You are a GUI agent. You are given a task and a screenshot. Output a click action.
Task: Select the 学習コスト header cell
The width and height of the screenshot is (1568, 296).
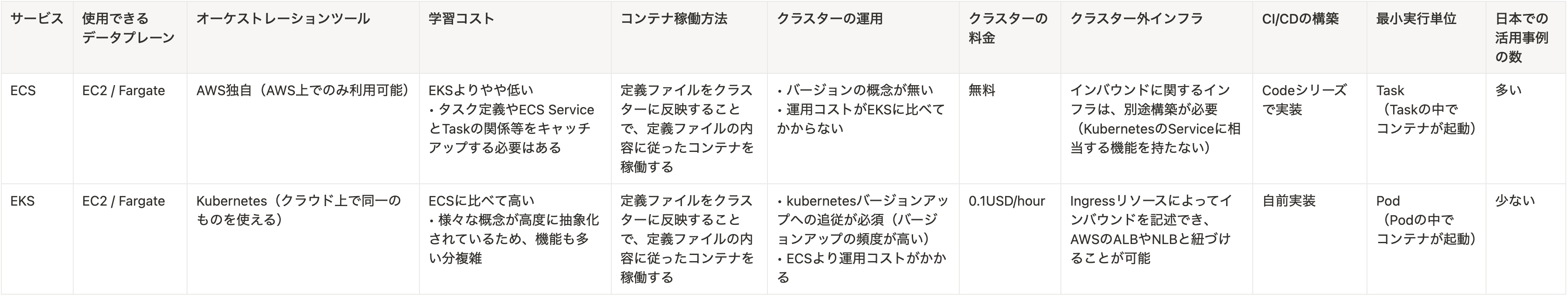(x=515, y=37)
